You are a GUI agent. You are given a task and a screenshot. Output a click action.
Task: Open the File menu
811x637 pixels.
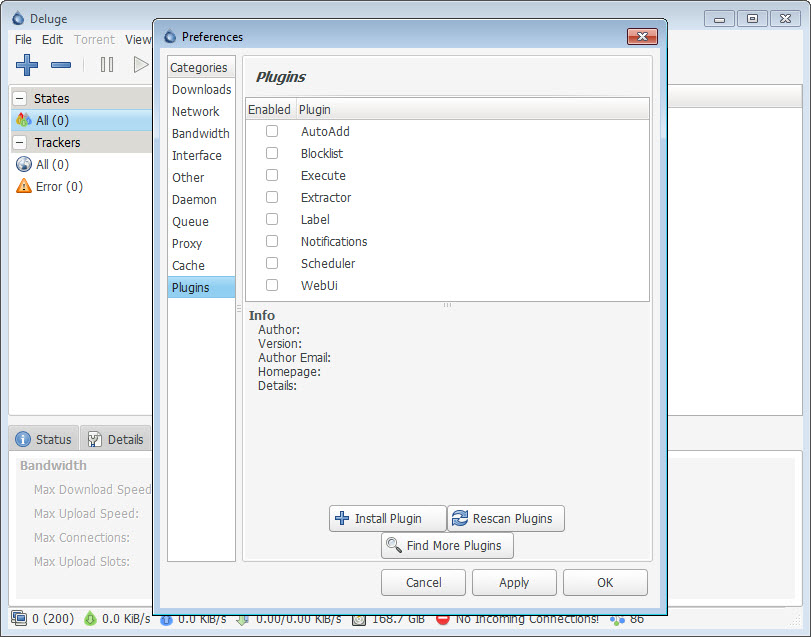[23, 39]
